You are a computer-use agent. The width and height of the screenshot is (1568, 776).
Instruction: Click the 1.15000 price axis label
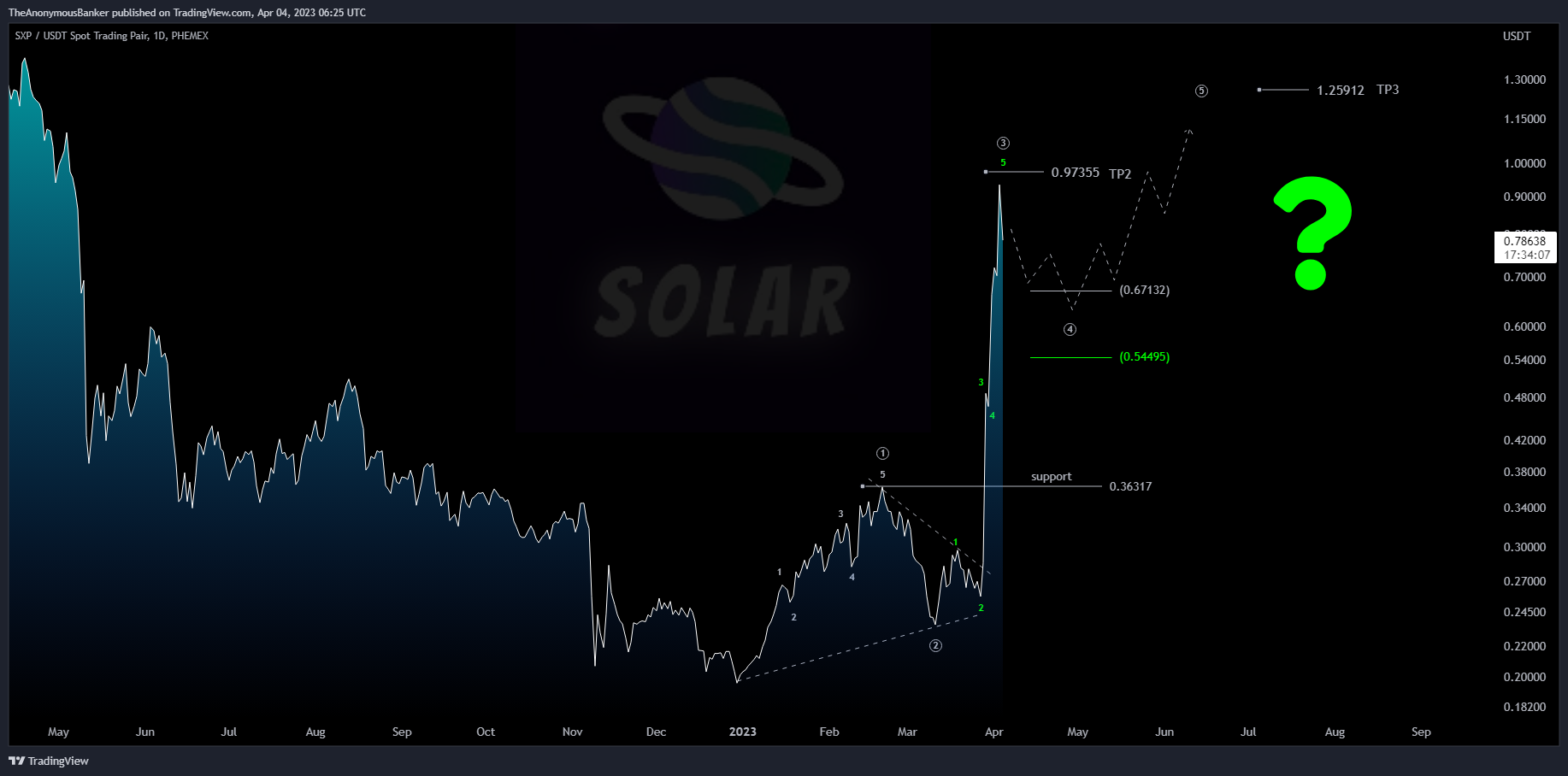[x=1525, y=119]
